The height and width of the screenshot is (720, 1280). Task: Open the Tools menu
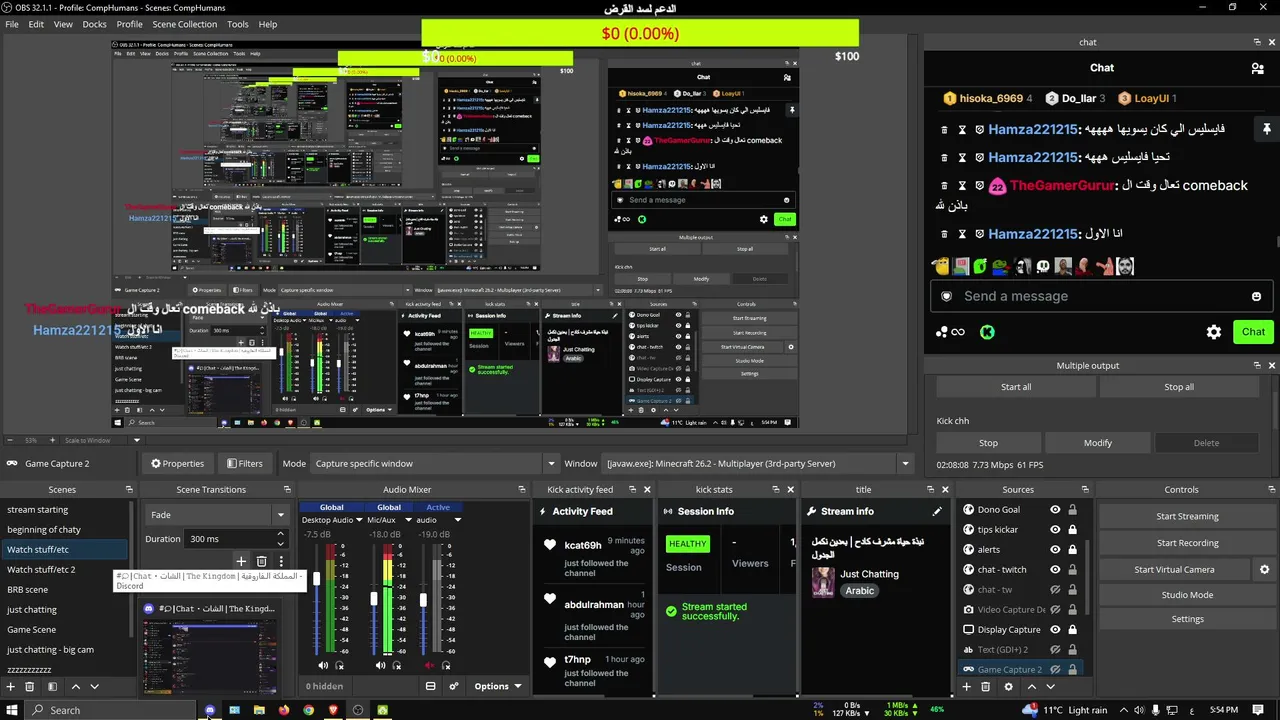point(238,24)
